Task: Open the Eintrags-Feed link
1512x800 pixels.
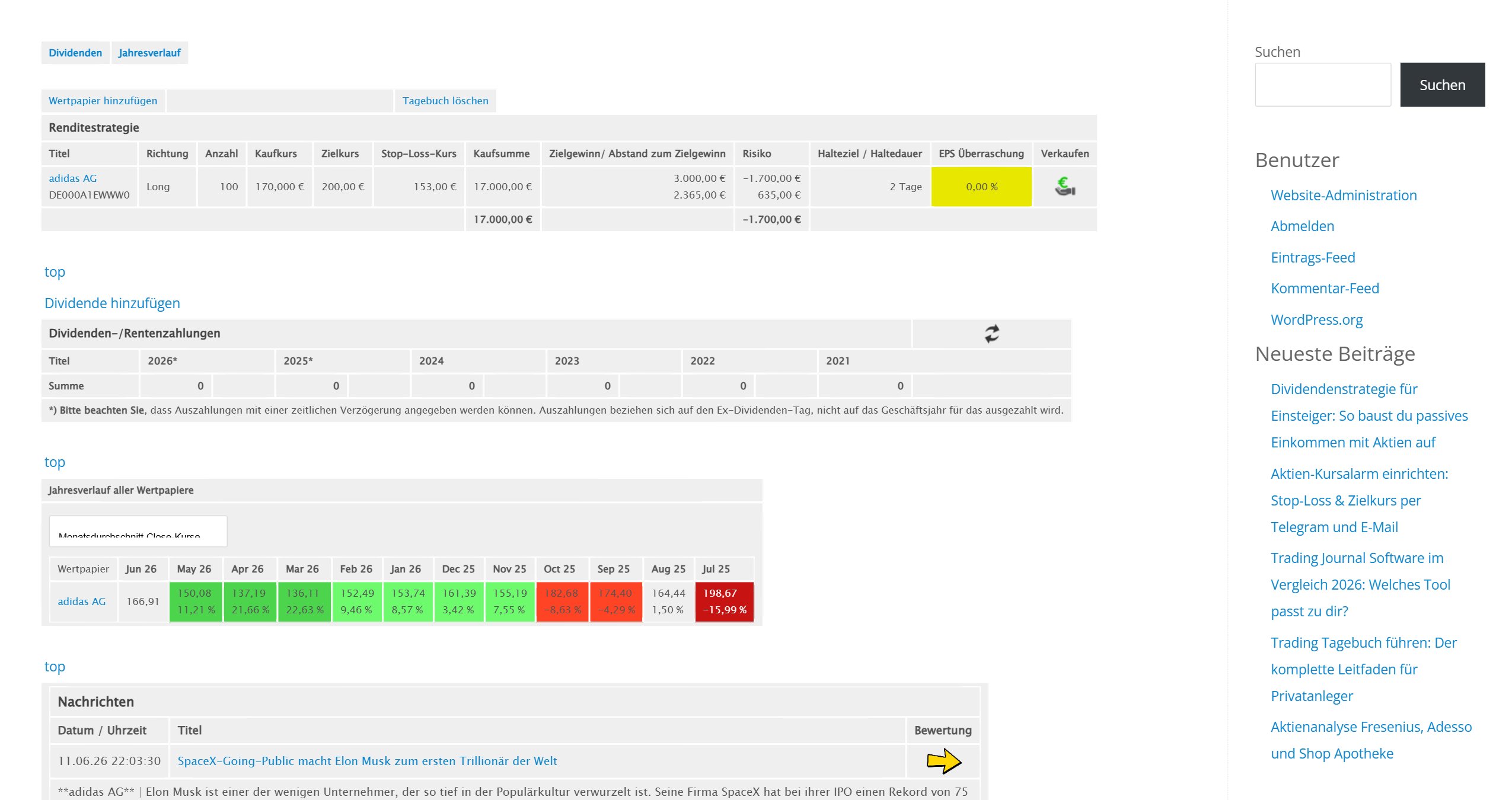Action: click(x=1313, y=258)
